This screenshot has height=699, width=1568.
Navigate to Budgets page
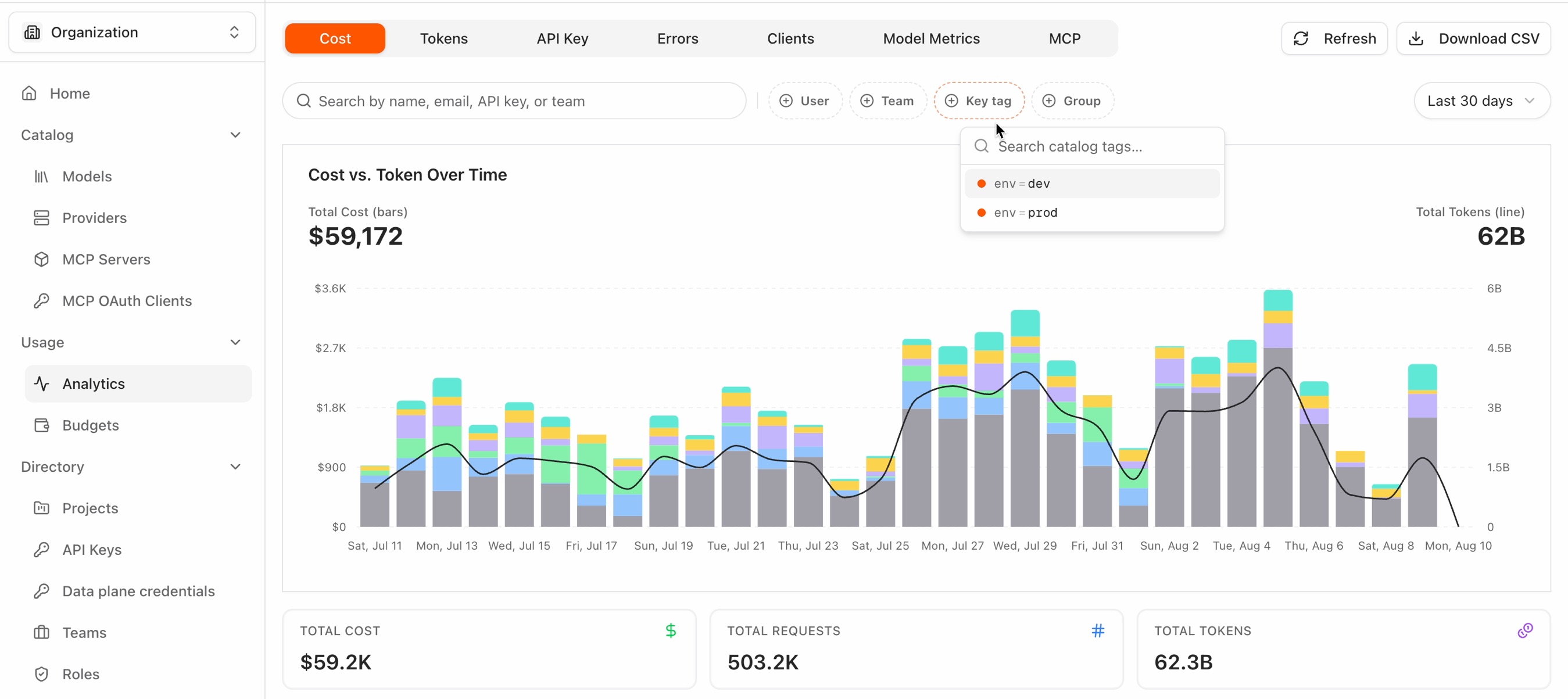tap(91, 425)
